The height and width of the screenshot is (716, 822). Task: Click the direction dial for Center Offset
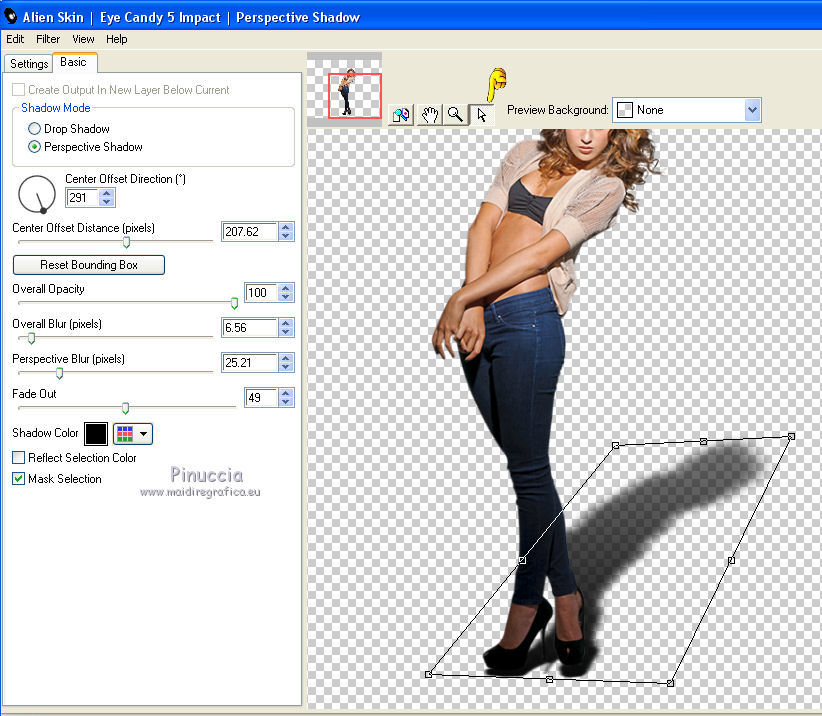coord(37,194)
